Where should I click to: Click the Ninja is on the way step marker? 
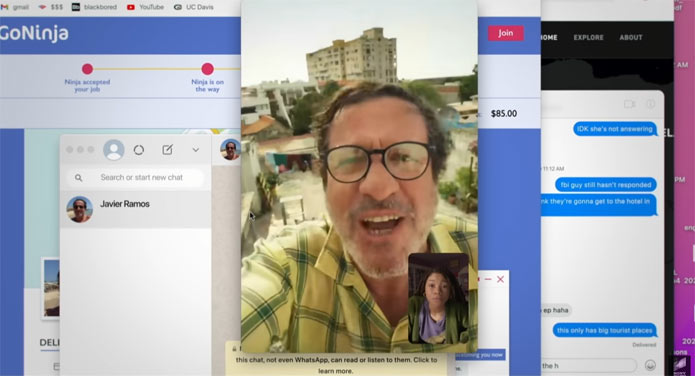pos(207,69)
